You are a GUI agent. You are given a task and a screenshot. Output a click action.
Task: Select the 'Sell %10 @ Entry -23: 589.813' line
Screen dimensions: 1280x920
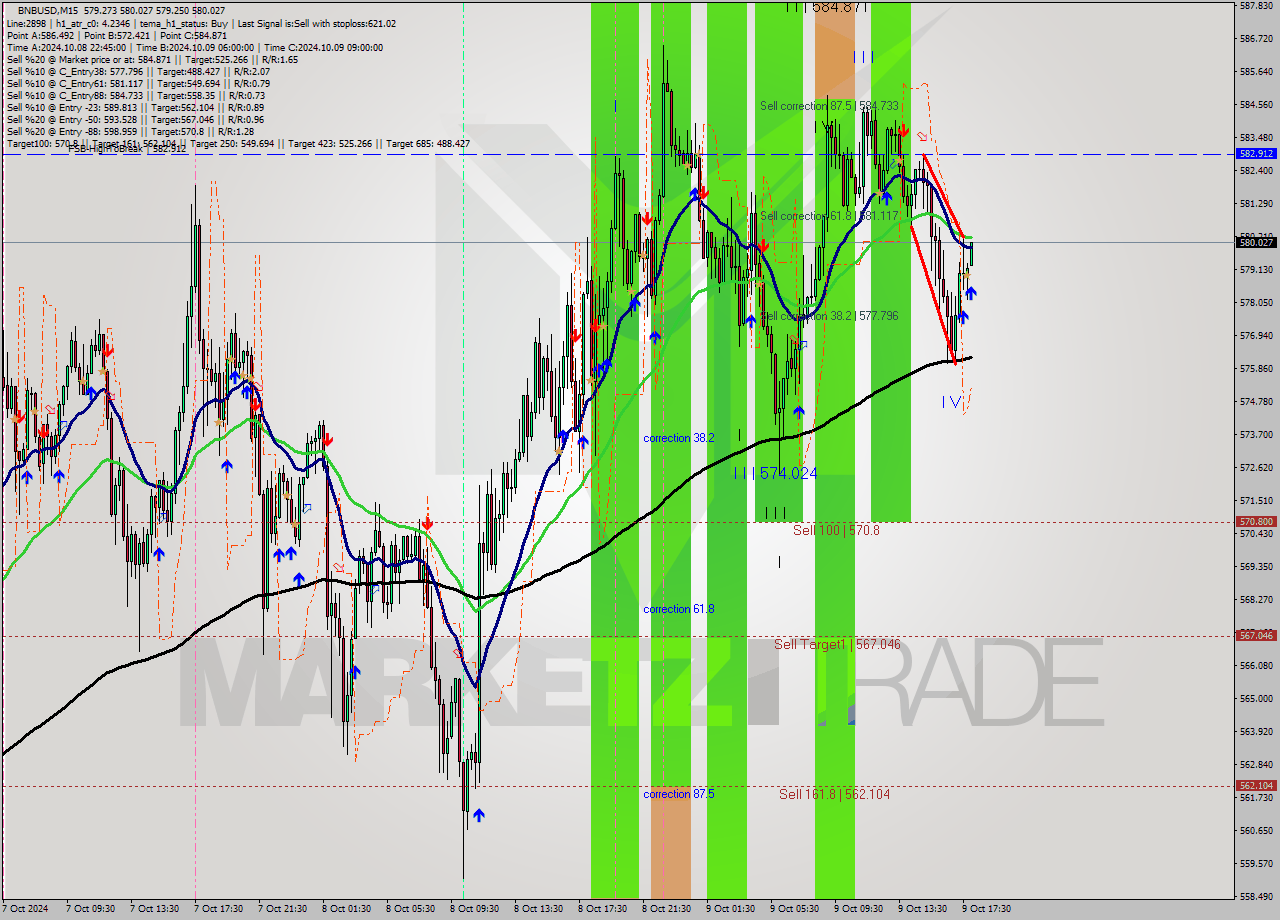[x=135, y=107]
